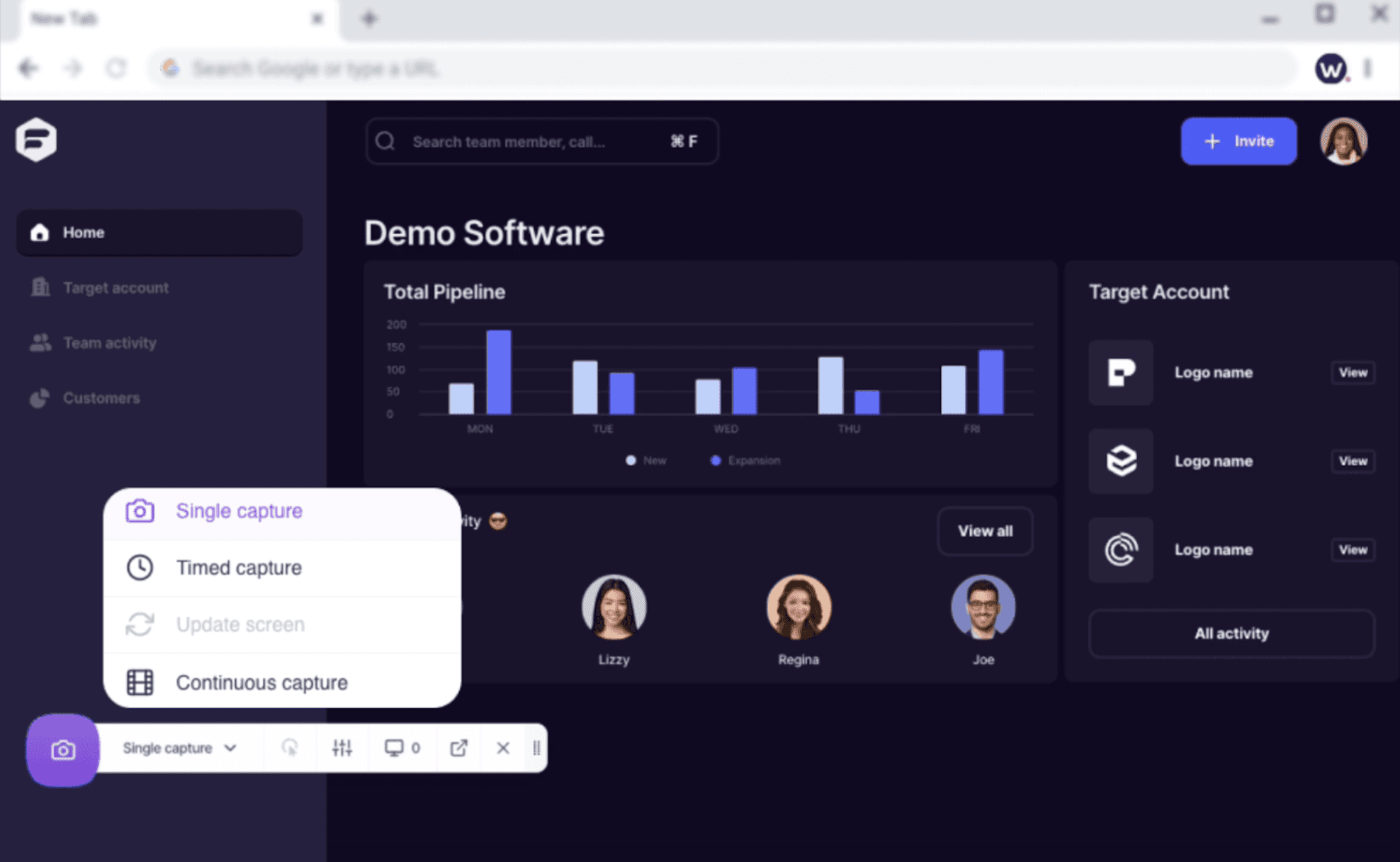Open the capture settings sliders icon

pyautogui.click(x=341, y=748)
